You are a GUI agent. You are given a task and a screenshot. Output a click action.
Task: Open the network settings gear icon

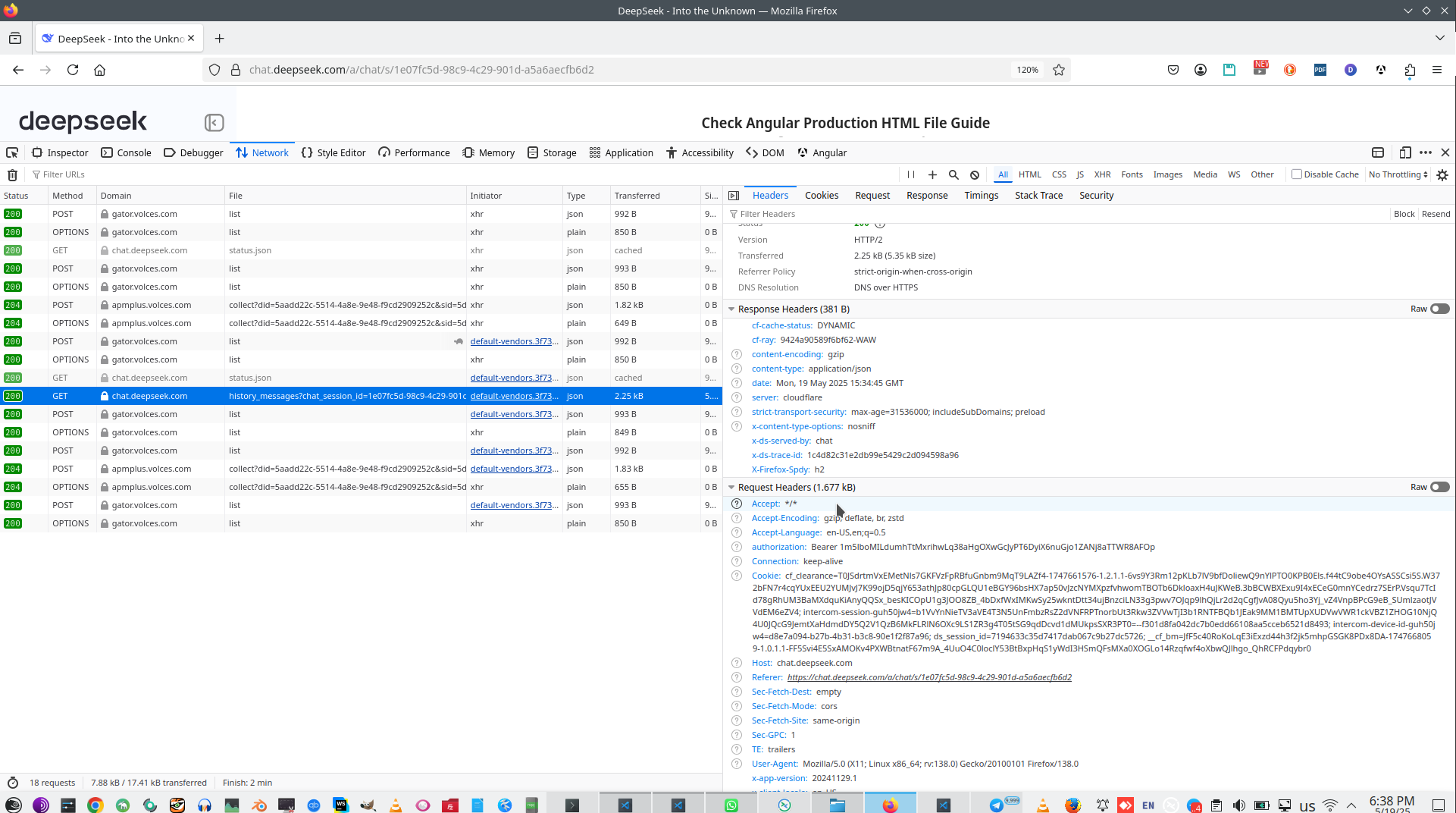click(1442, 174)
